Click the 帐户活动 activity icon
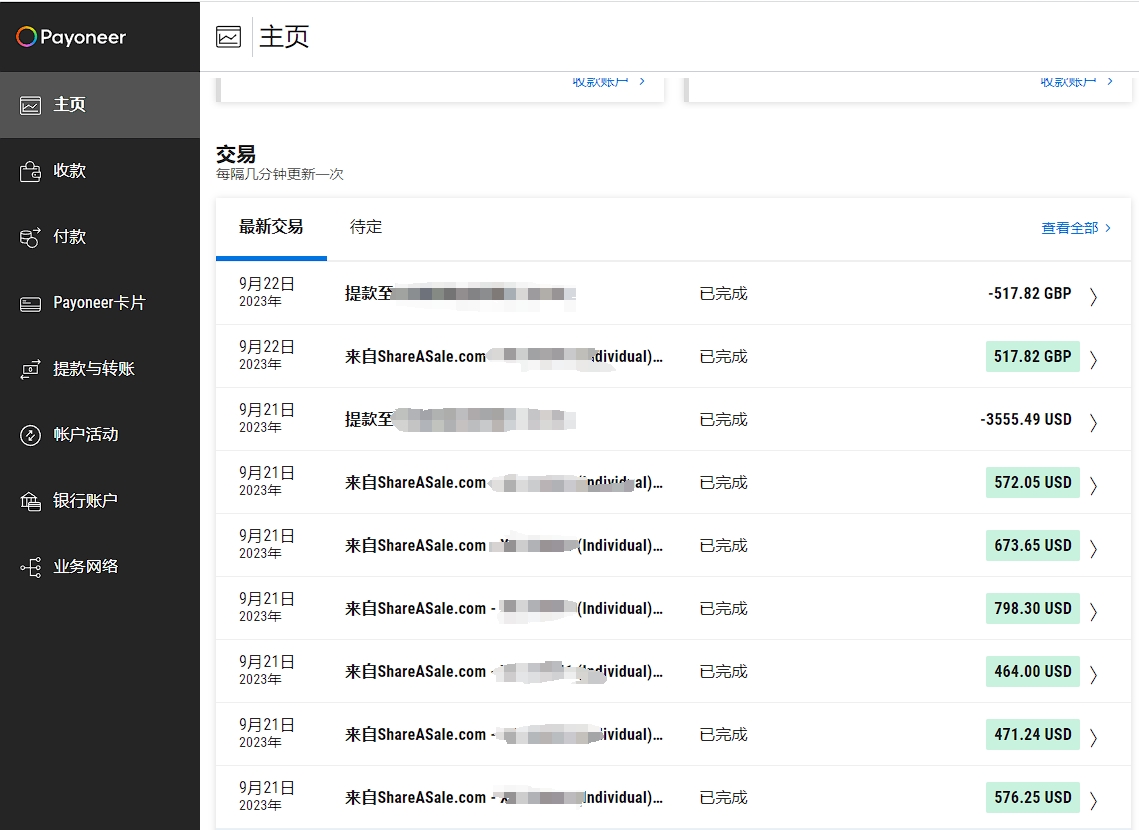Image resolution: width=1139 pixels, height=830 pixels. (31, 435)
